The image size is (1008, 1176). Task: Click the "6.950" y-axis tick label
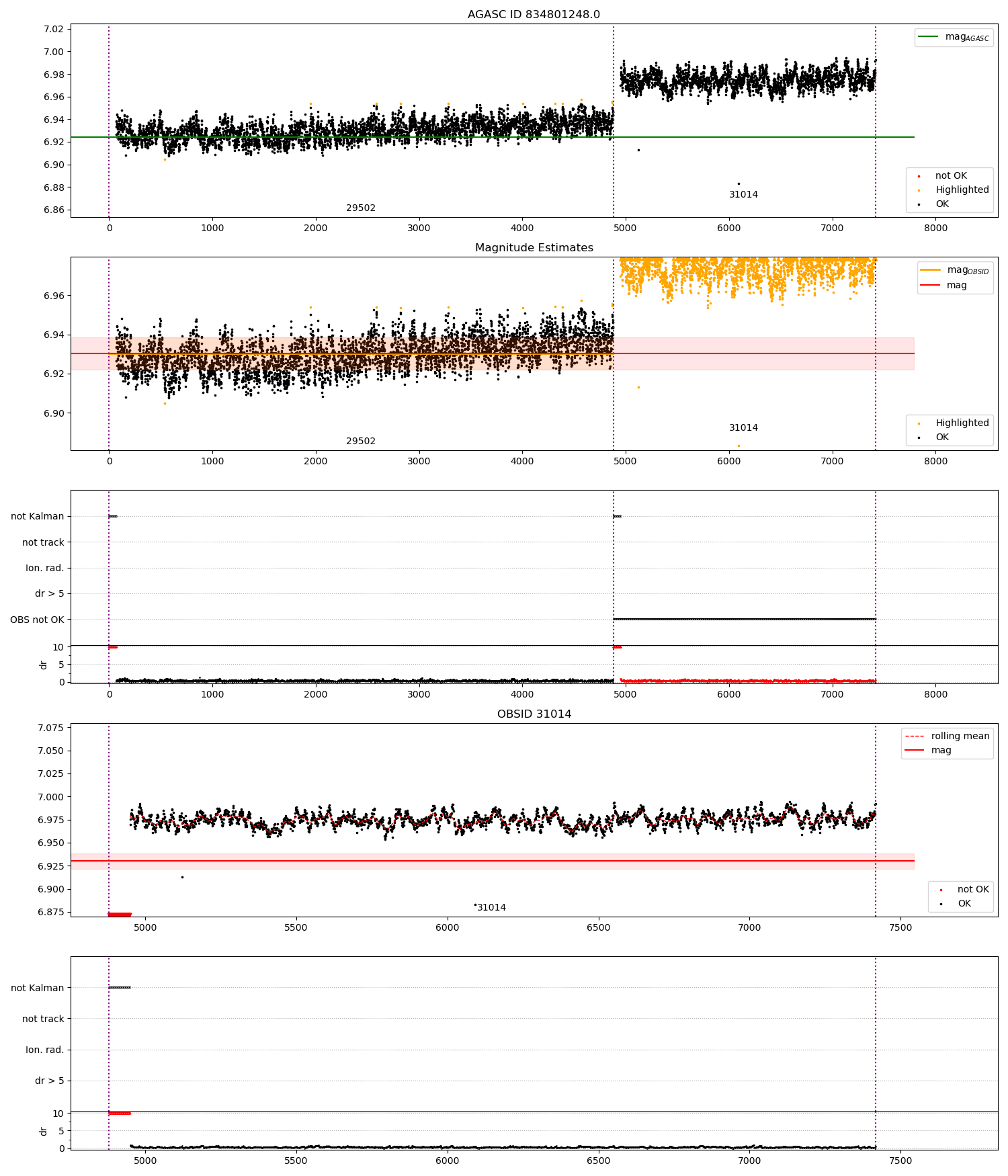tap(50, 843)
